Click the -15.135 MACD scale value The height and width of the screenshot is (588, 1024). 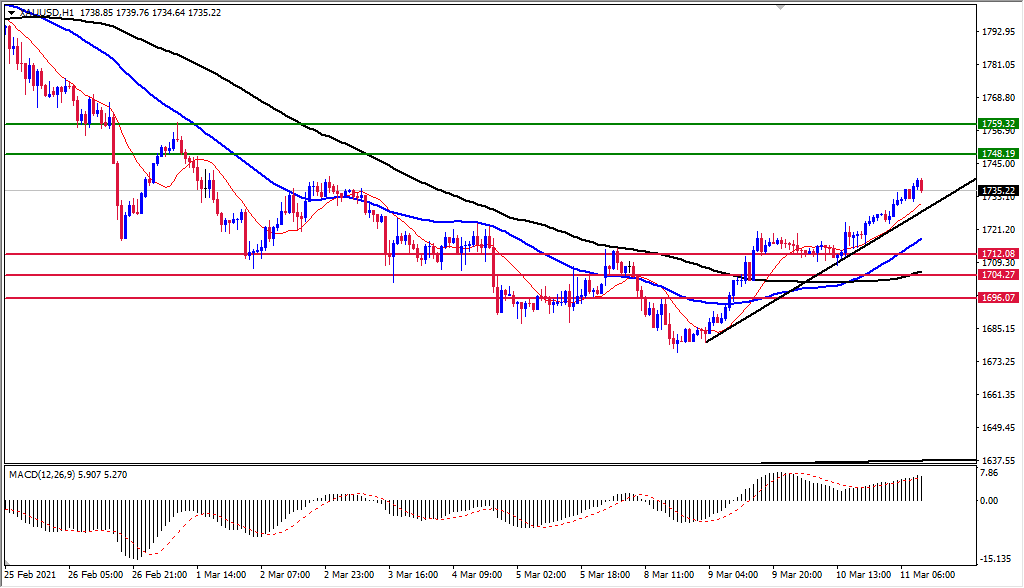point(996,559)
